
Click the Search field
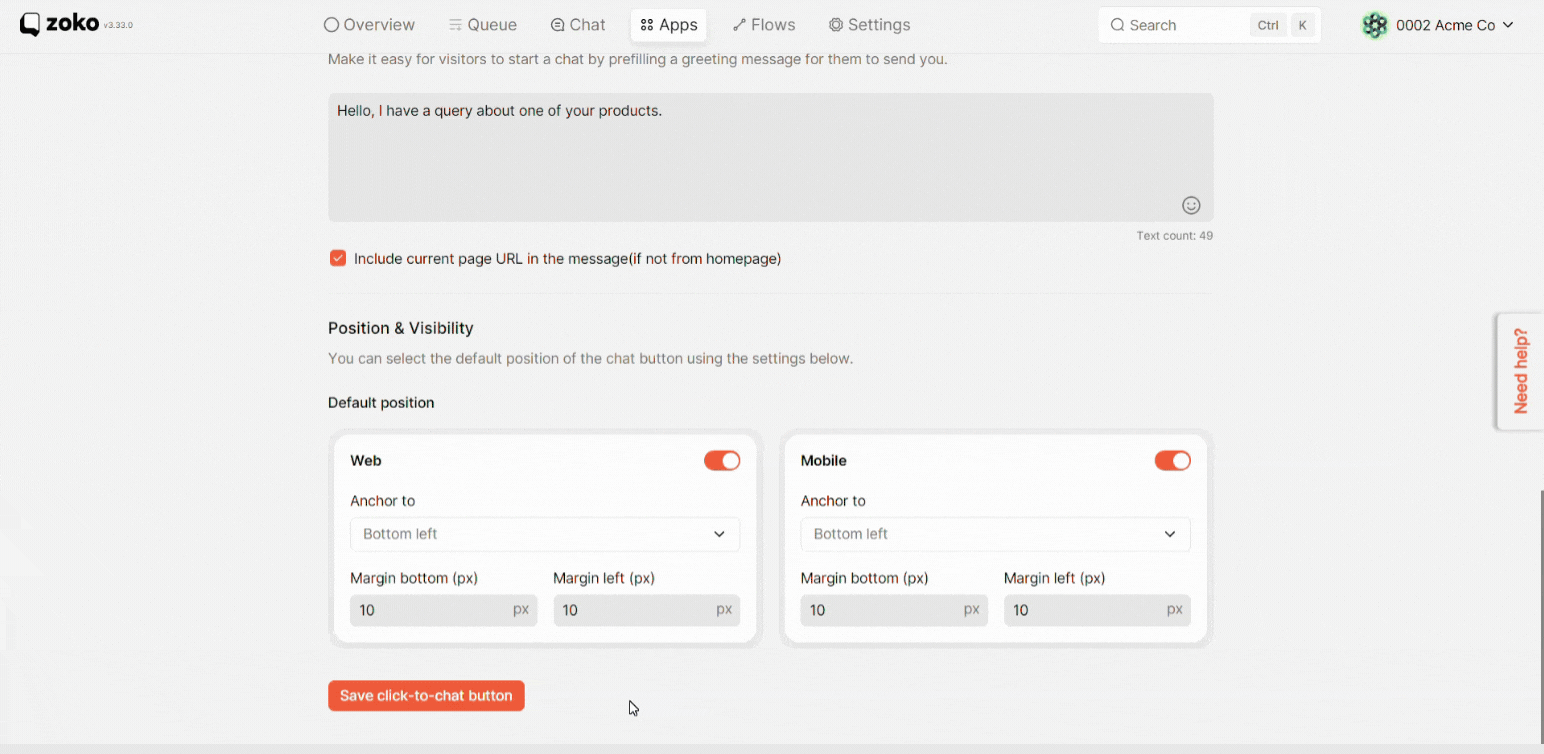point(1209,25)
